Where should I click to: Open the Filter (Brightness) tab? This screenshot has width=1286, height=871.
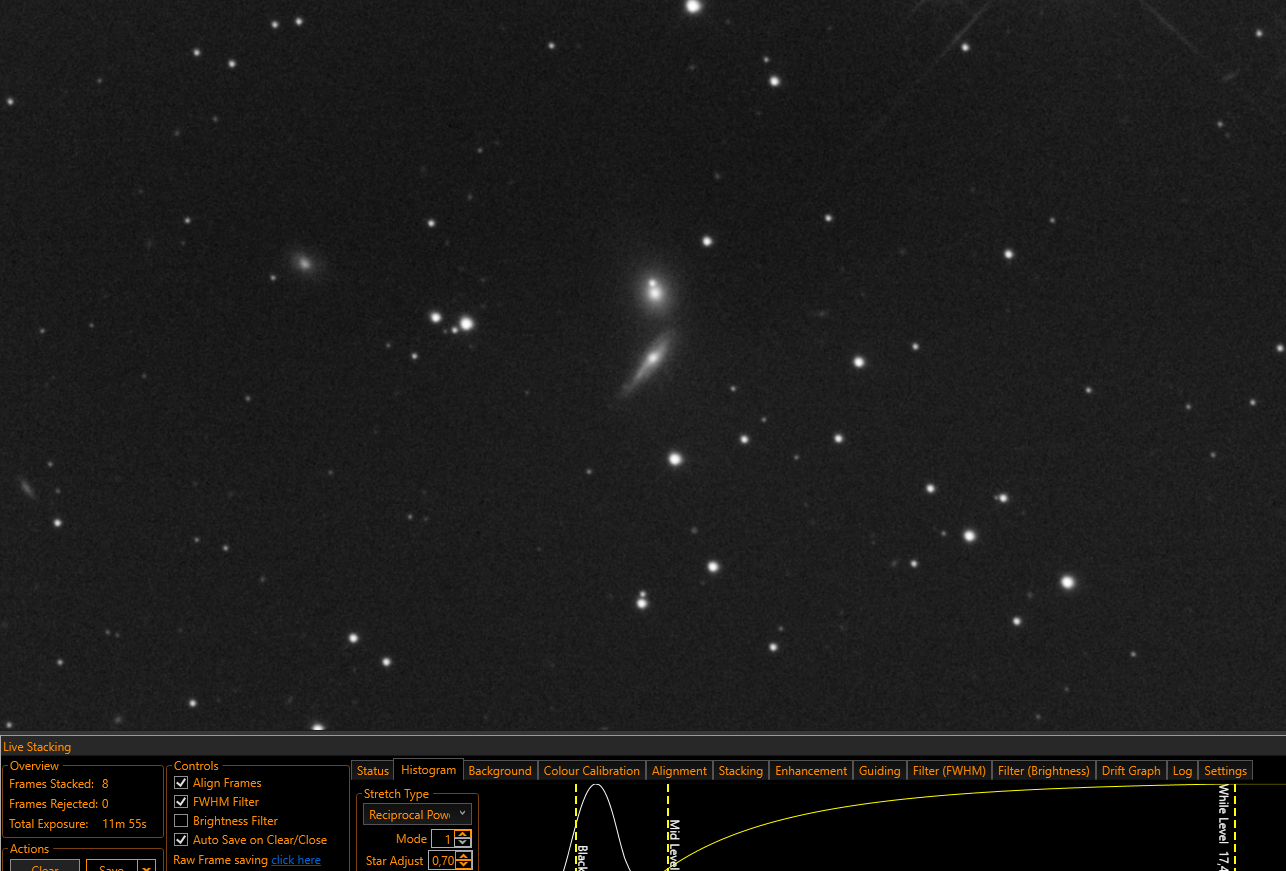[x=1043, y=771]
